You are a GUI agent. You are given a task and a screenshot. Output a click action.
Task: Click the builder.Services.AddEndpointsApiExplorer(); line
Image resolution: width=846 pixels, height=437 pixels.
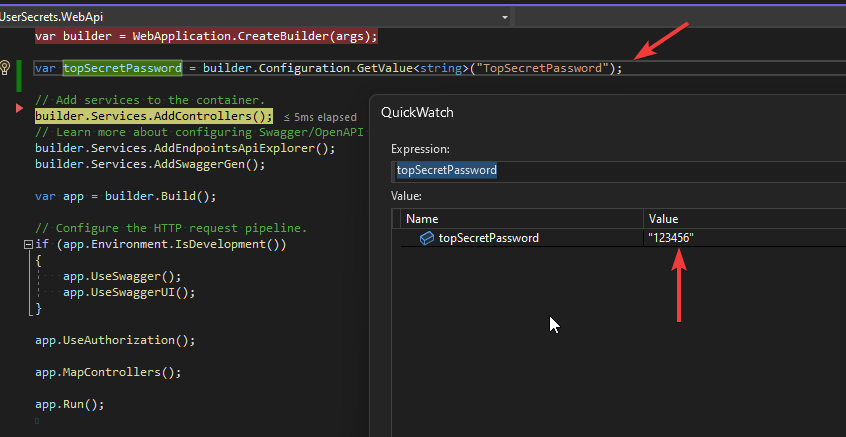point(185,148)
